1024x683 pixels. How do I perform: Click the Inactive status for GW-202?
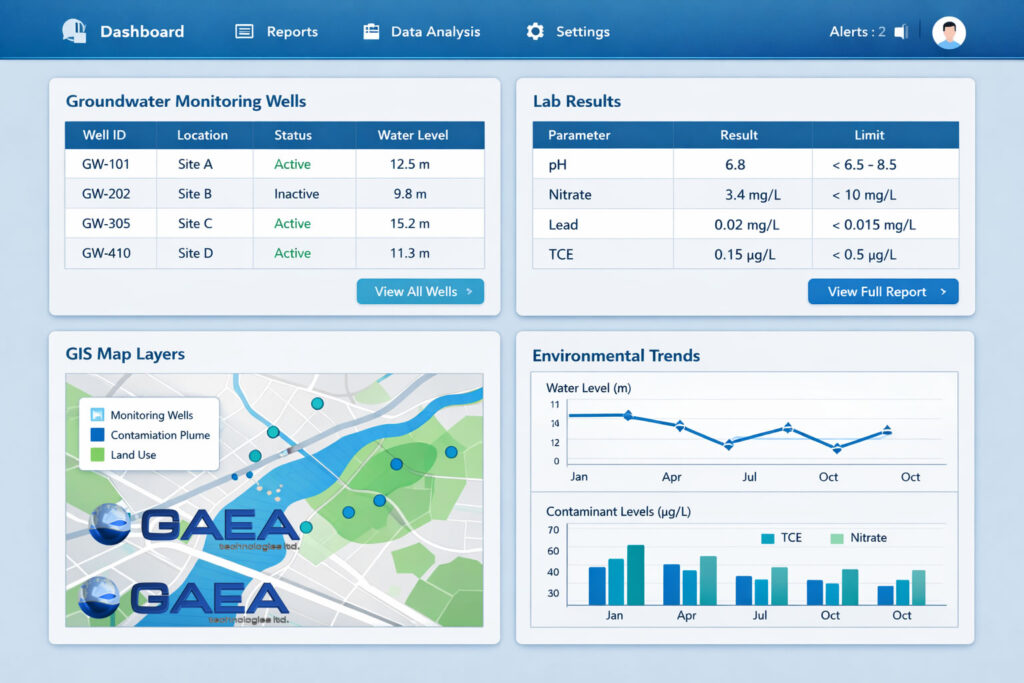(x=296, y=194)
